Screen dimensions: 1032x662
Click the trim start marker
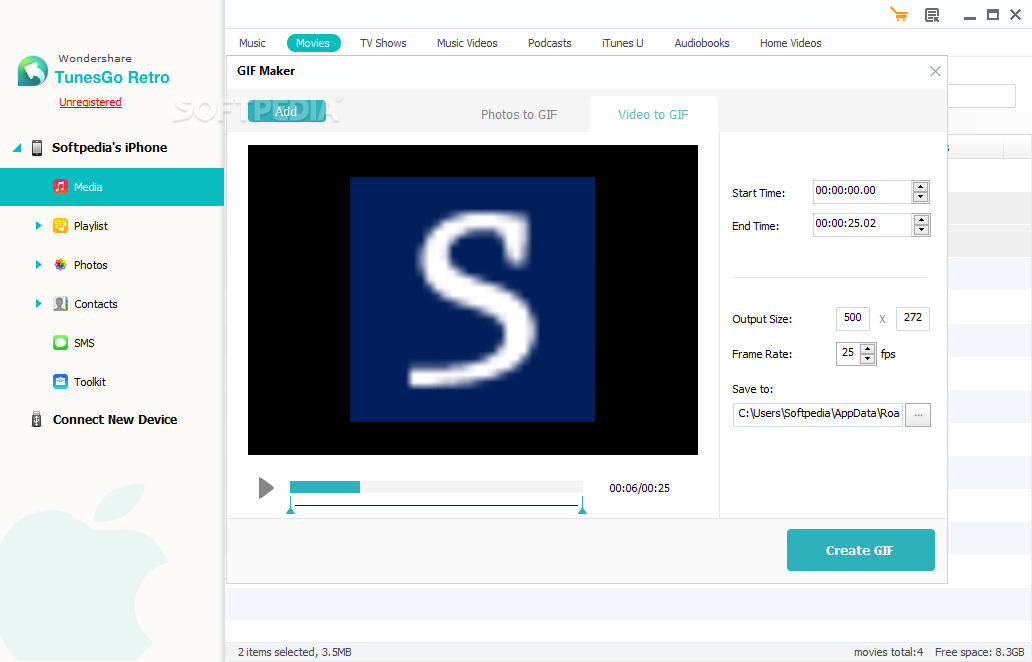coord(290,506)
